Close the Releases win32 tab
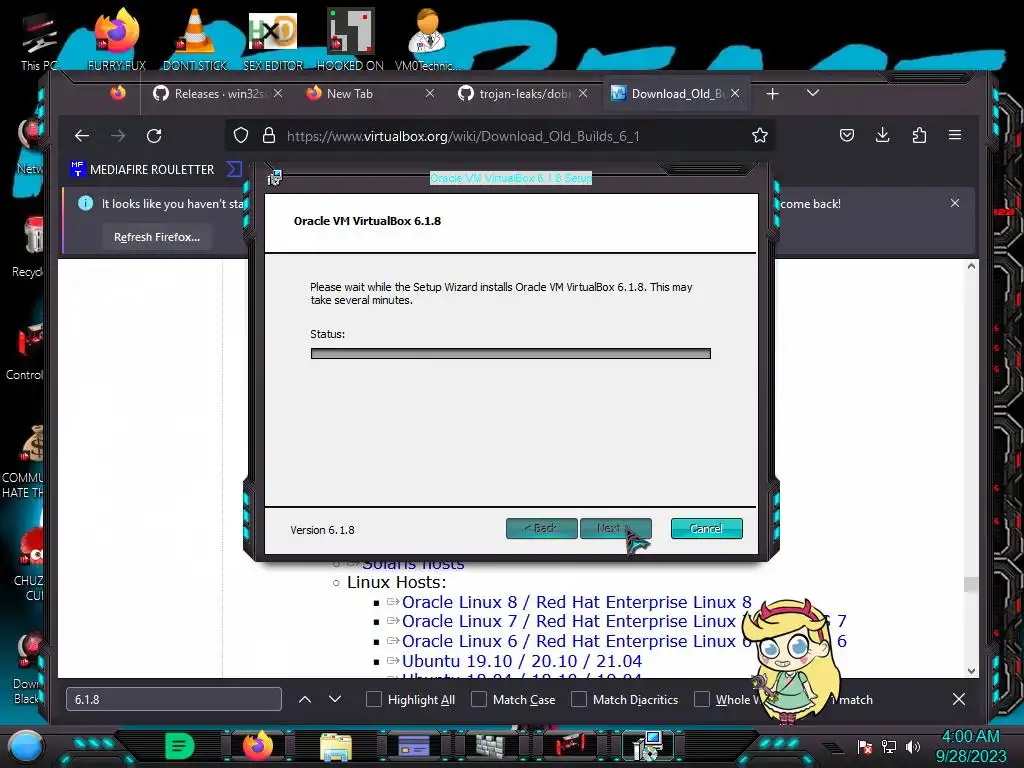1024x768 pixels. tap(278, 93)
